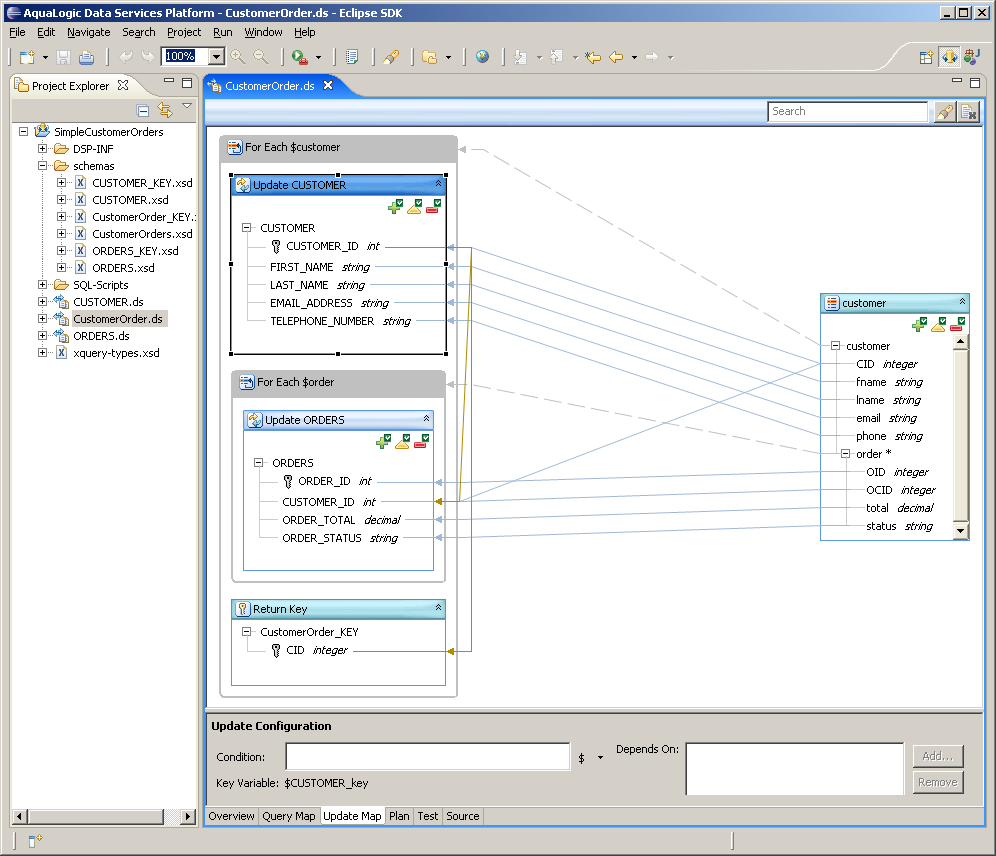This screenshot has height=856, width=996.
Task: Click the Condition input field
Action: click(427, 757)
